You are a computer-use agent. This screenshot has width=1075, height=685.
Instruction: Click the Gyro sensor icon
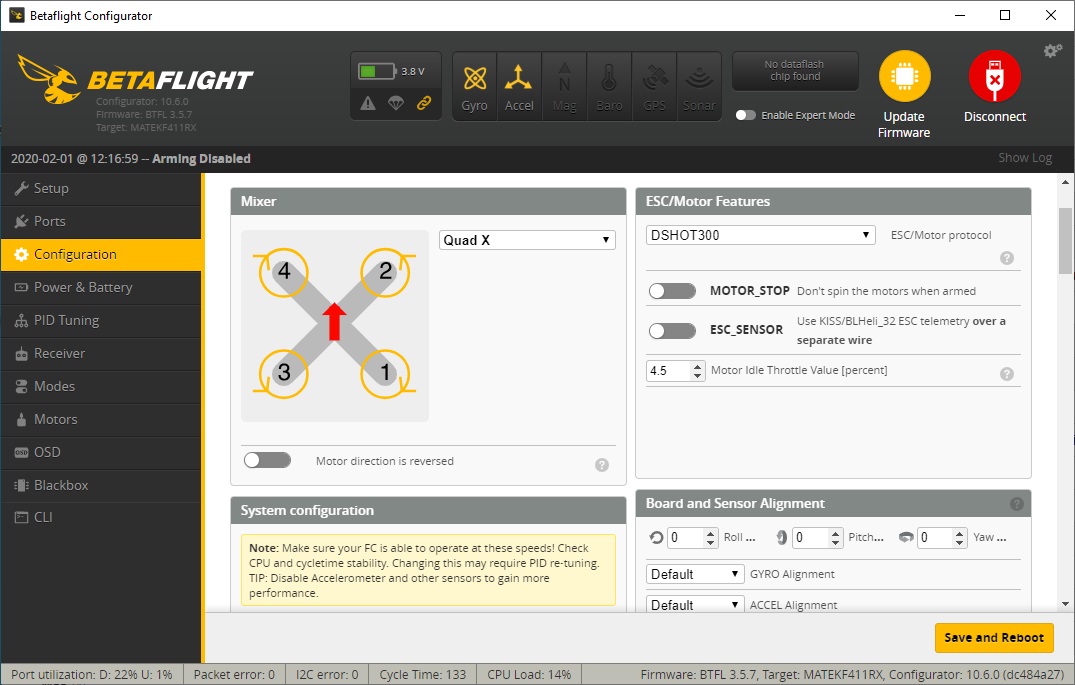click(x=474, y=86)
